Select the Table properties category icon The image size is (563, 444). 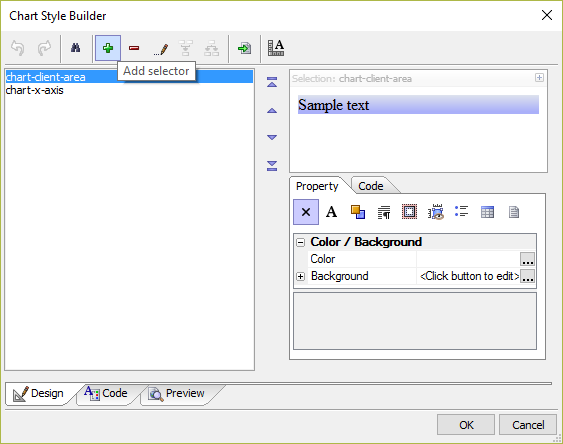[x=487, y=212]
